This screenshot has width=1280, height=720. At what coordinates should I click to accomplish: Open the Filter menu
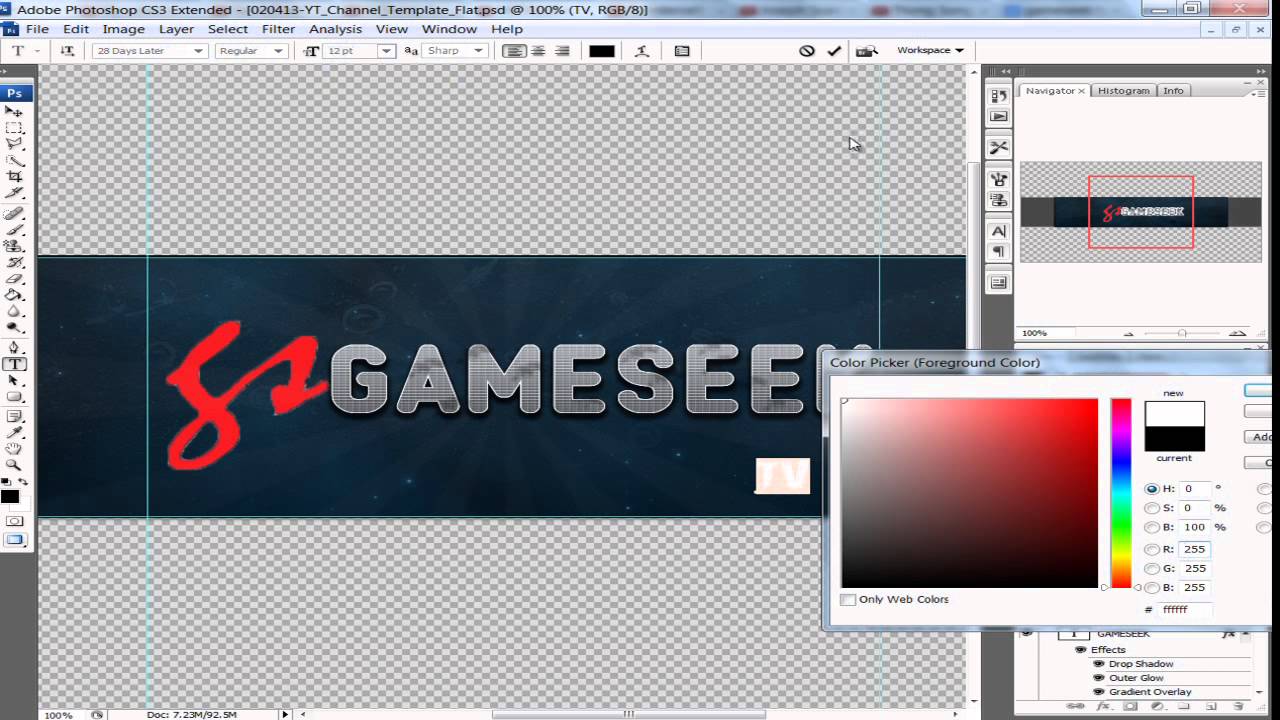(x=278, y=29)
